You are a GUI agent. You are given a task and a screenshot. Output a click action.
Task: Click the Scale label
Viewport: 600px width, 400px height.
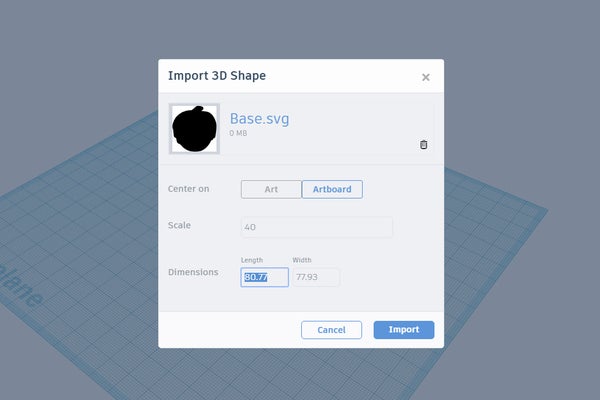pyautogui.click(x=179, y=226)
